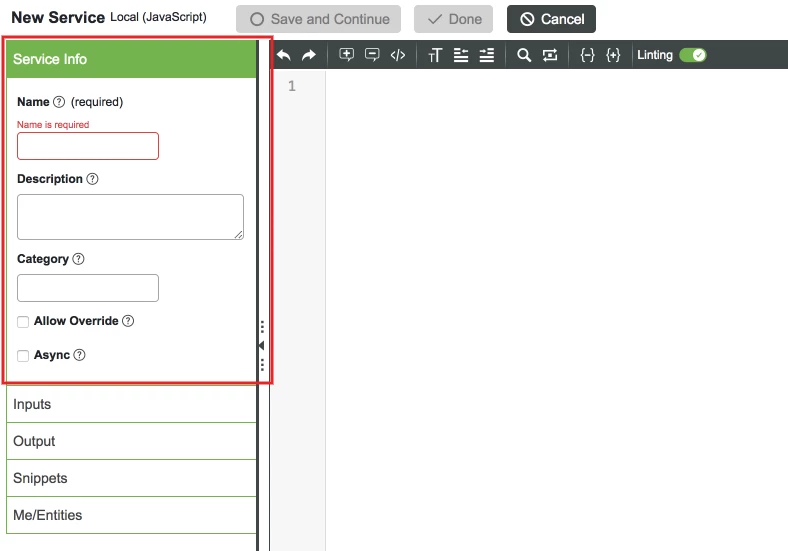Click the replace icon next to search

point(550,55)
